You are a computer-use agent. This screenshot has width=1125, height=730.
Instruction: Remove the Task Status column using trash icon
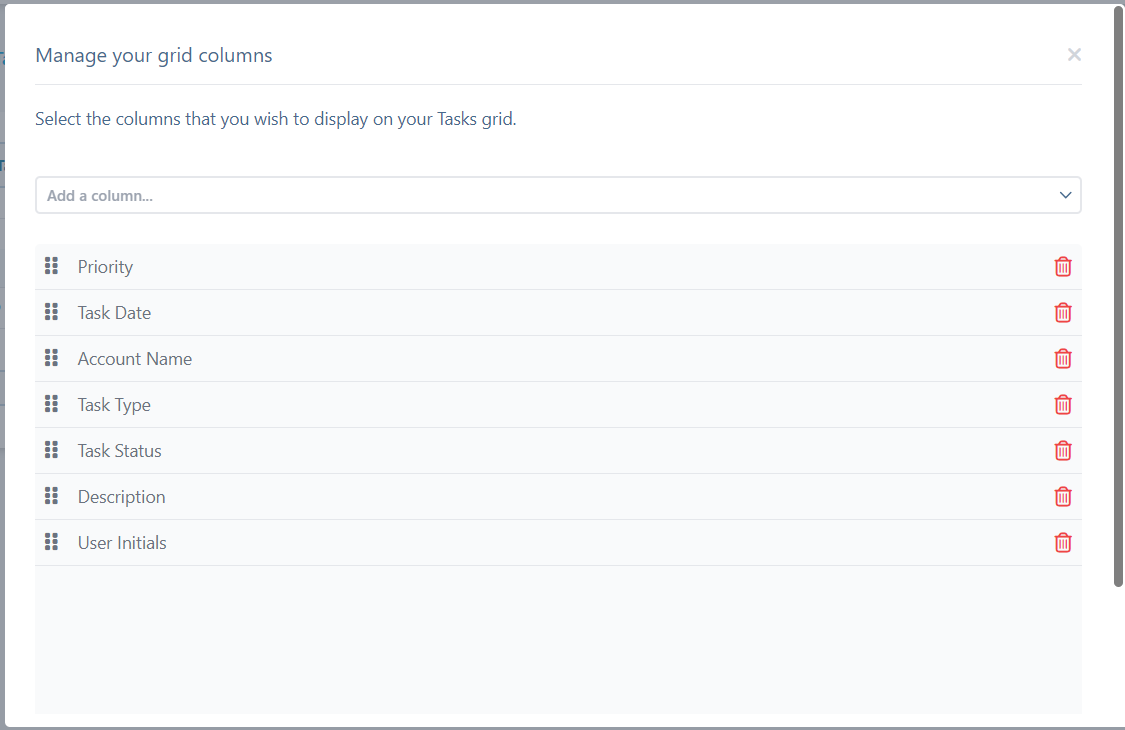1063,450
